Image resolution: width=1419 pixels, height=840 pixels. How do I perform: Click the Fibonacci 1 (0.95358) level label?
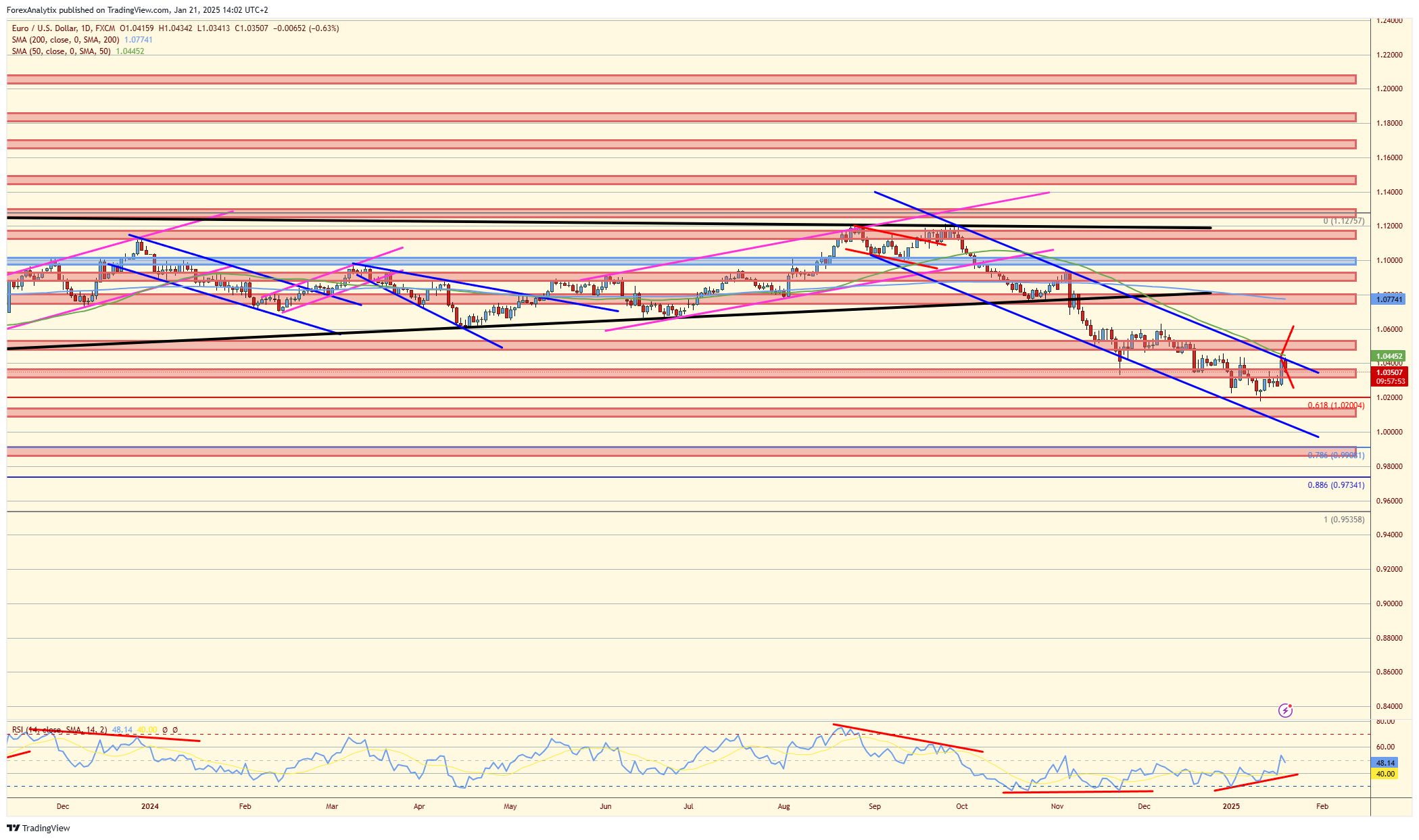[x=1344, y=520]
